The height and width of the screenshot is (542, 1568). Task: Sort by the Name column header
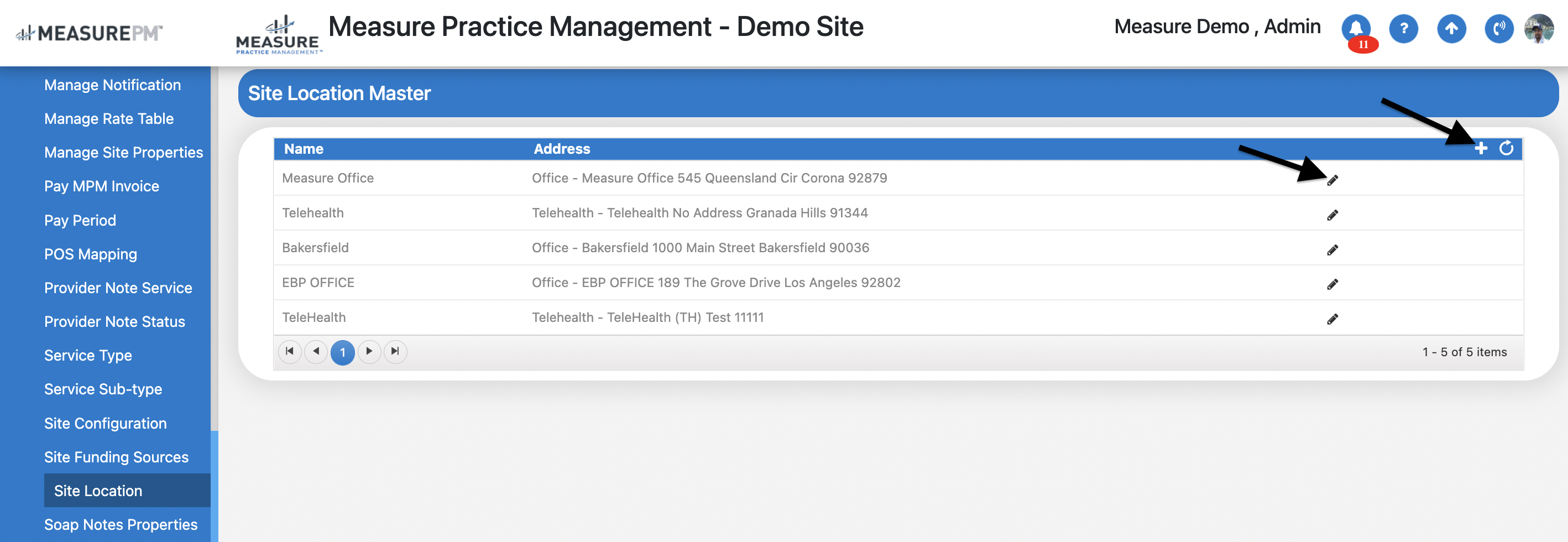point(304,149)
